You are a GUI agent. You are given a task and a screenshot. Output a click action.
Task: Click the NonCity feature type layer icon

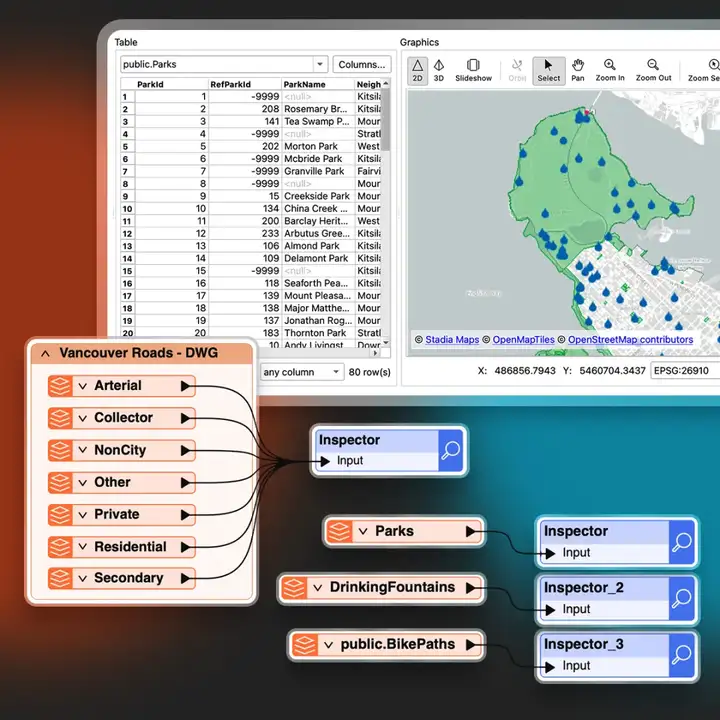tap(60, 450)
